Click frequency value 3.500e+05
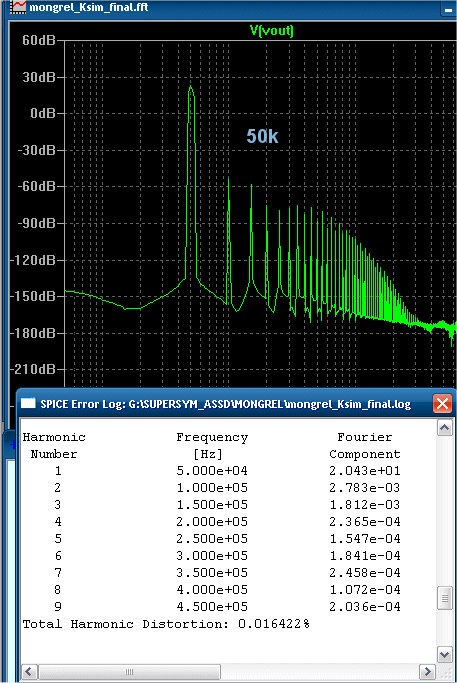The width and height of the screenshot is (457, 683). point(212,573)
